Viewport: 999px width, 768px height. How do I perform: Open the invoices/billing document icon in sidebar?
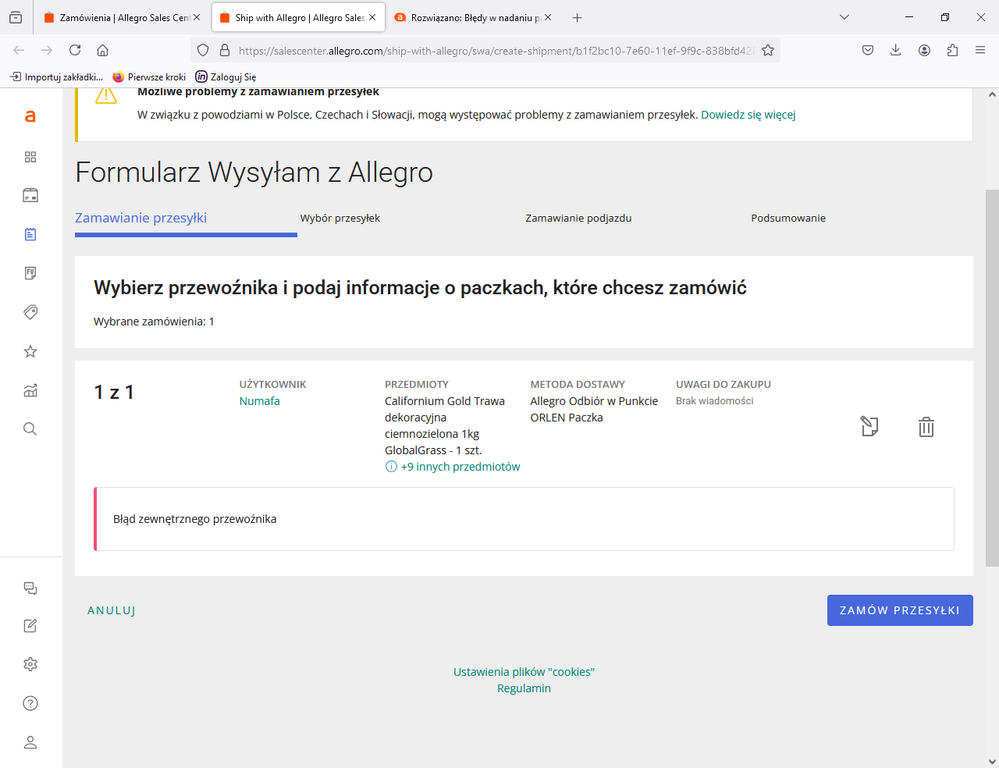coord(30,273)
